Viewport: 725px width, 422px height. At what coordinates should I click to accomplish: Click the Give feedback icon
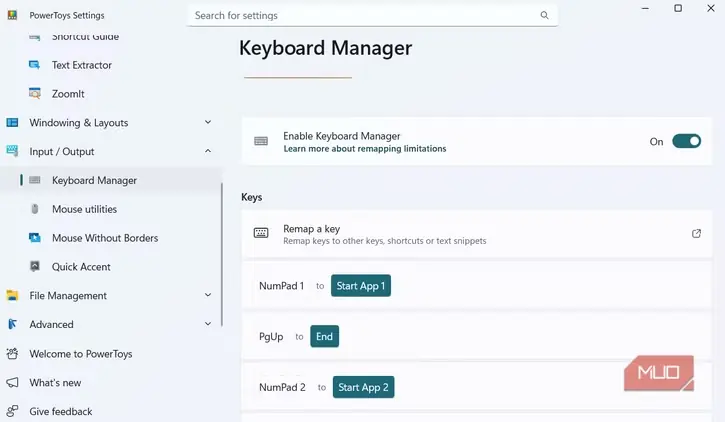tap(12, 411)
